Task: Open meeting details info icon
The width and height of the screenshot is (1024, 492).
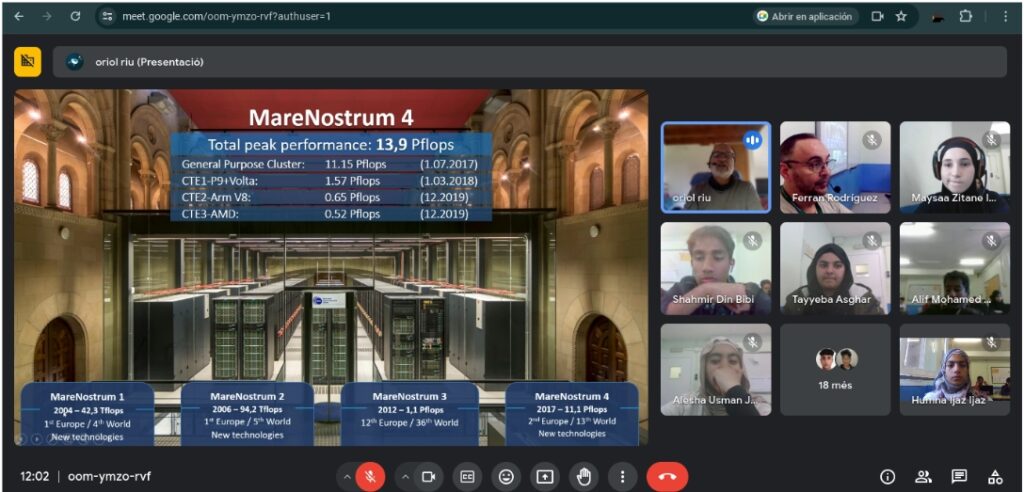Action: 887,477
